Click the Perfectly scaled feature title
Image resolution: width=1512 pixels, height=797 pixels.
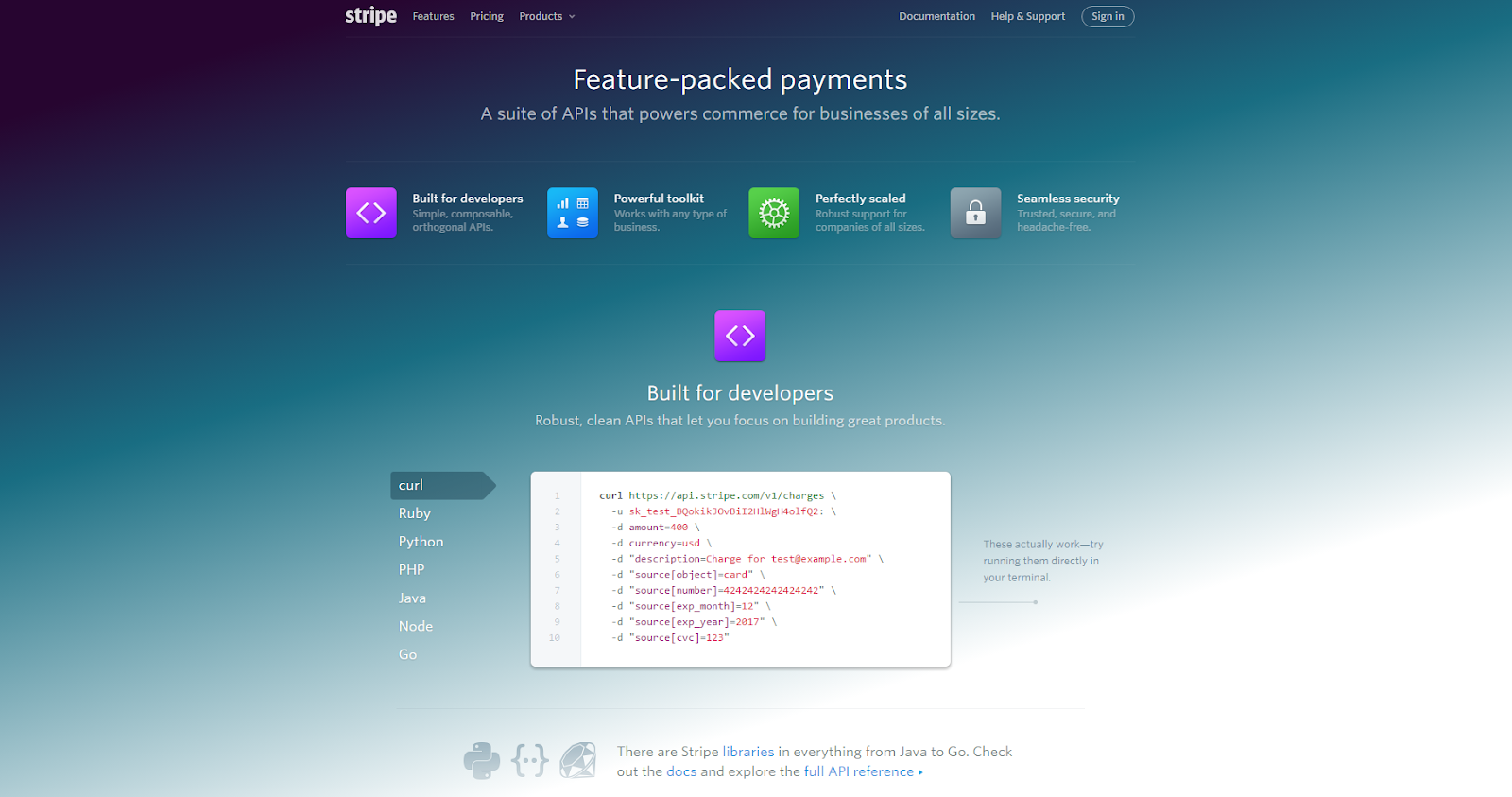(860, 199)
